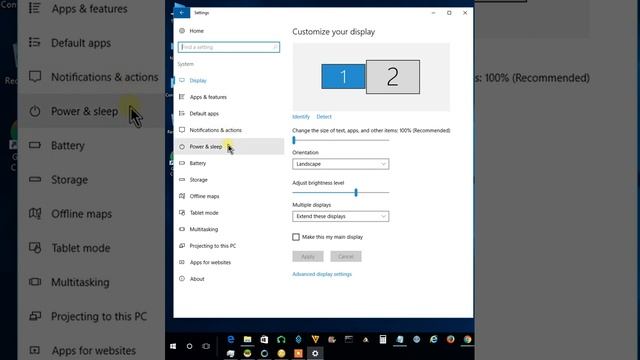Focus the Find a setting search box

coord(229,47)
